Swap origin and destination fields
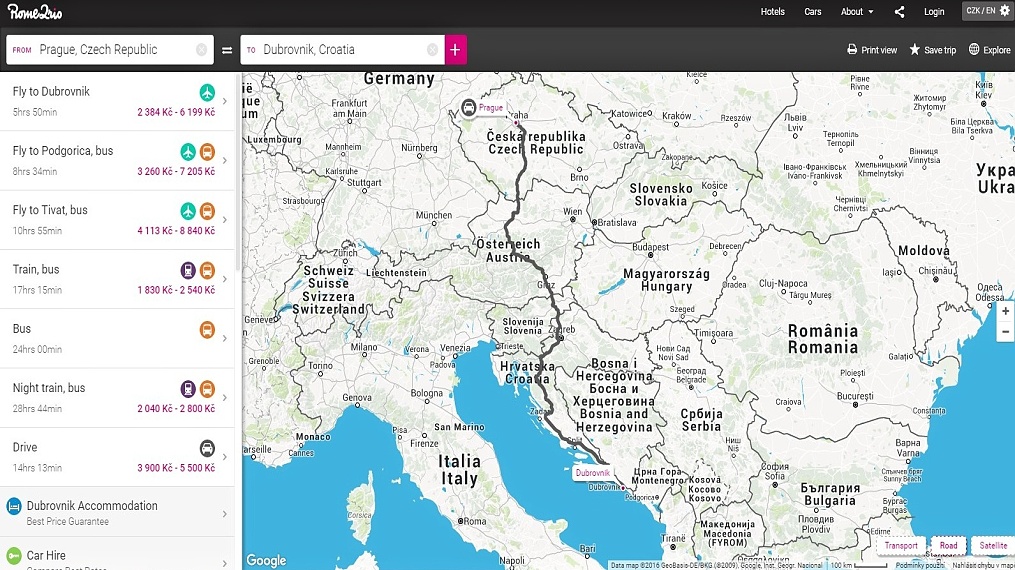 [227, 50]
